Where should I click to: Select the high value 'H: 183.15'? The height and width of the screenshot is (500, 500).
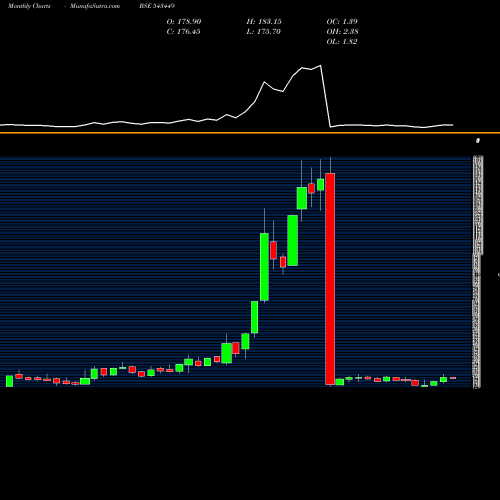264,21
